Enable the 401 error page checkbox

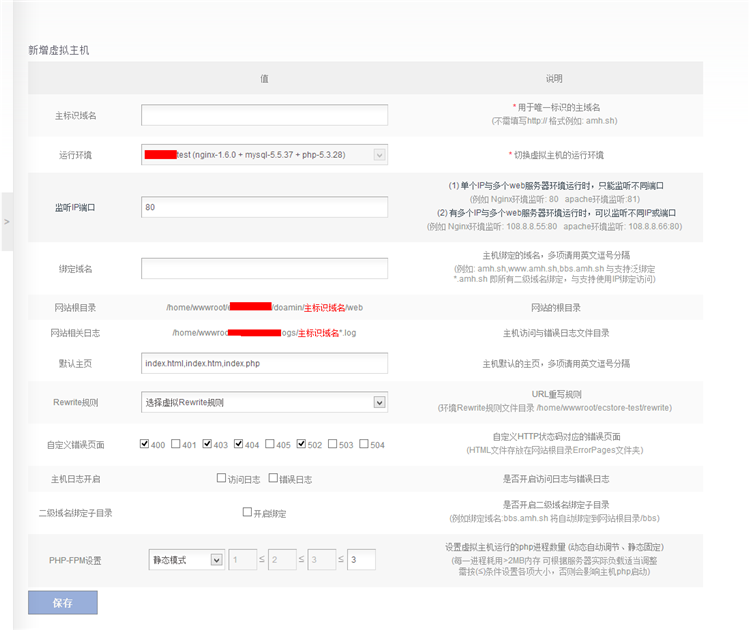coord(176,444)
